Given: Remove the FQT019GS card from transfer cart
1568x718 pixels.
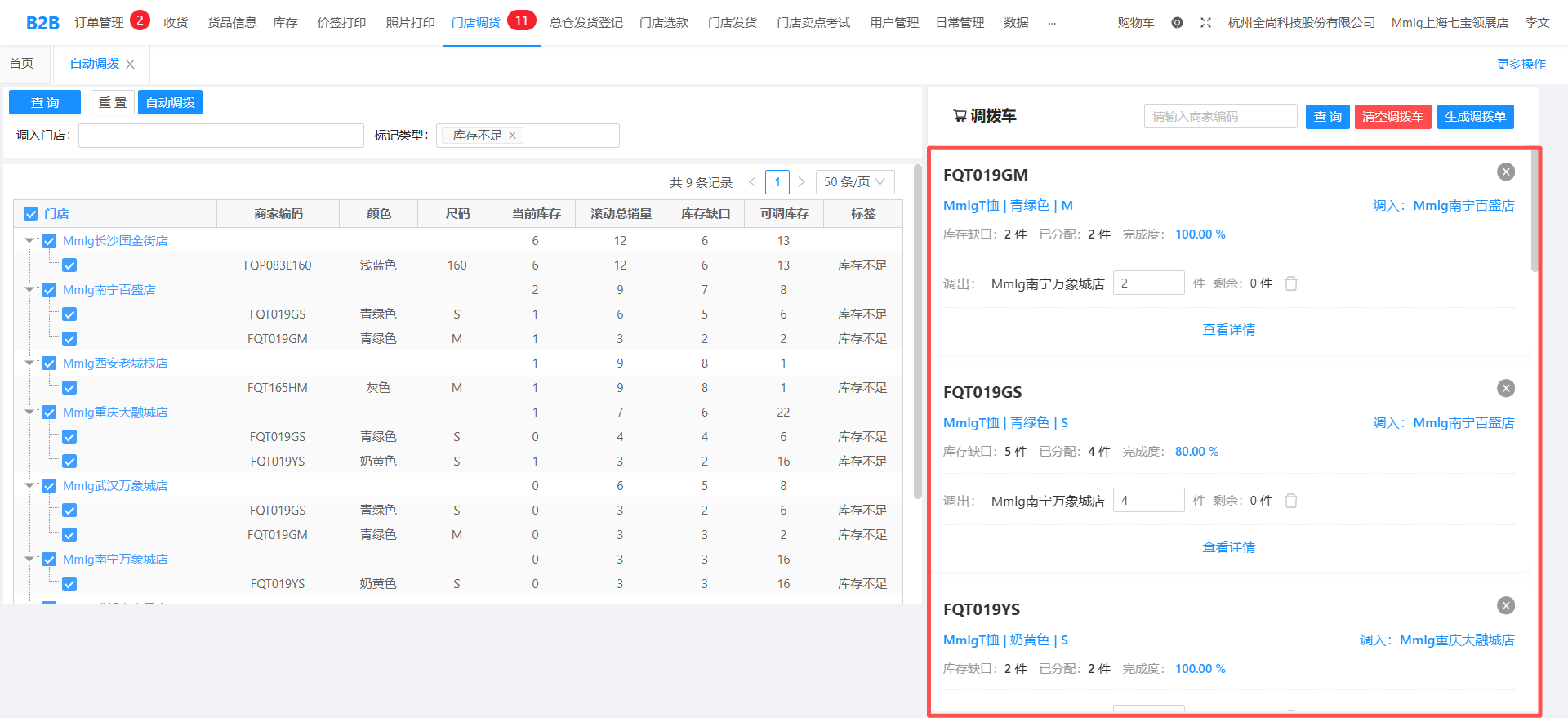Looking at the screenshot, I should coord(1506,389).
